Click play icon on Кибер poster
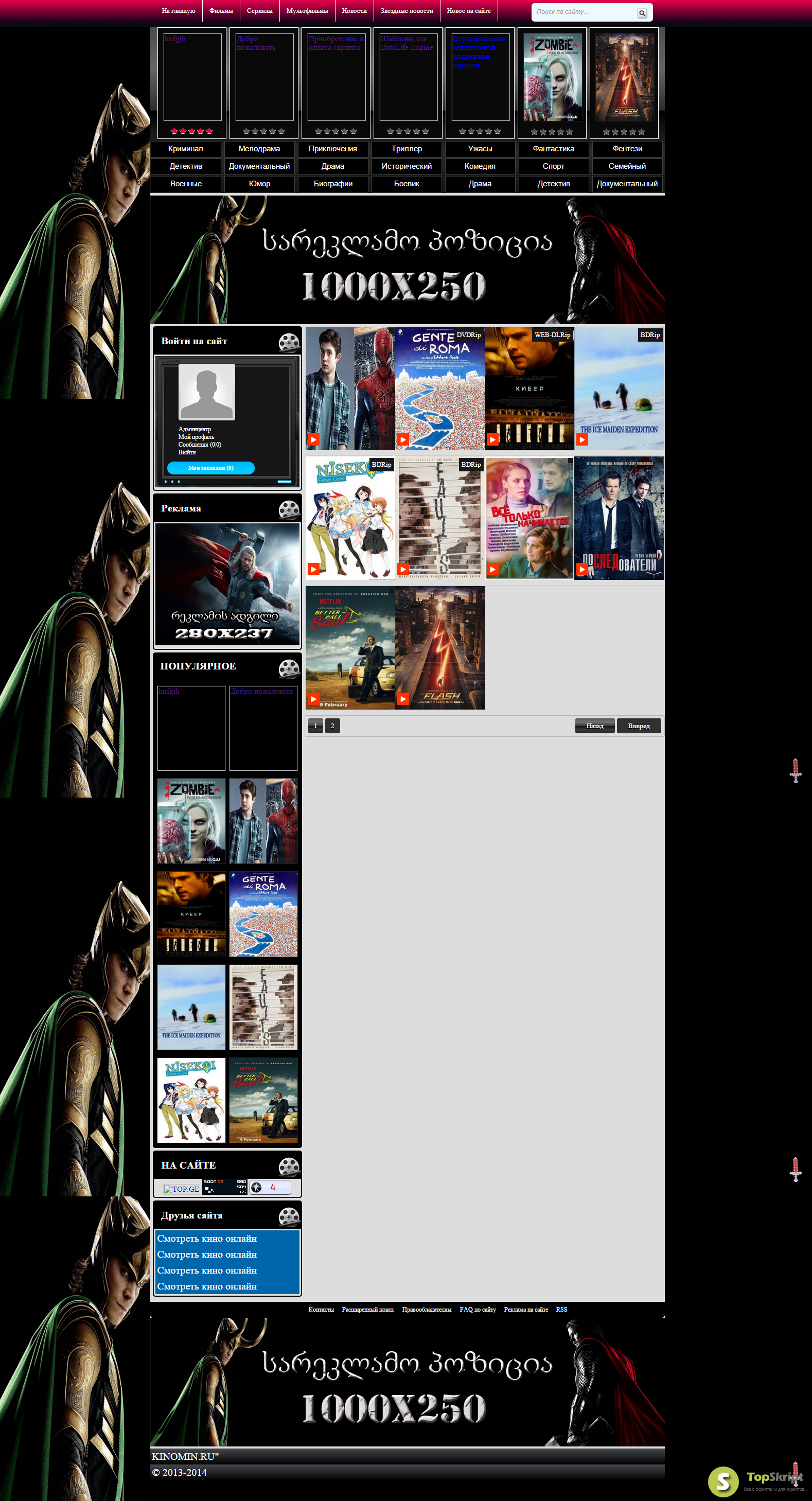 493,439
